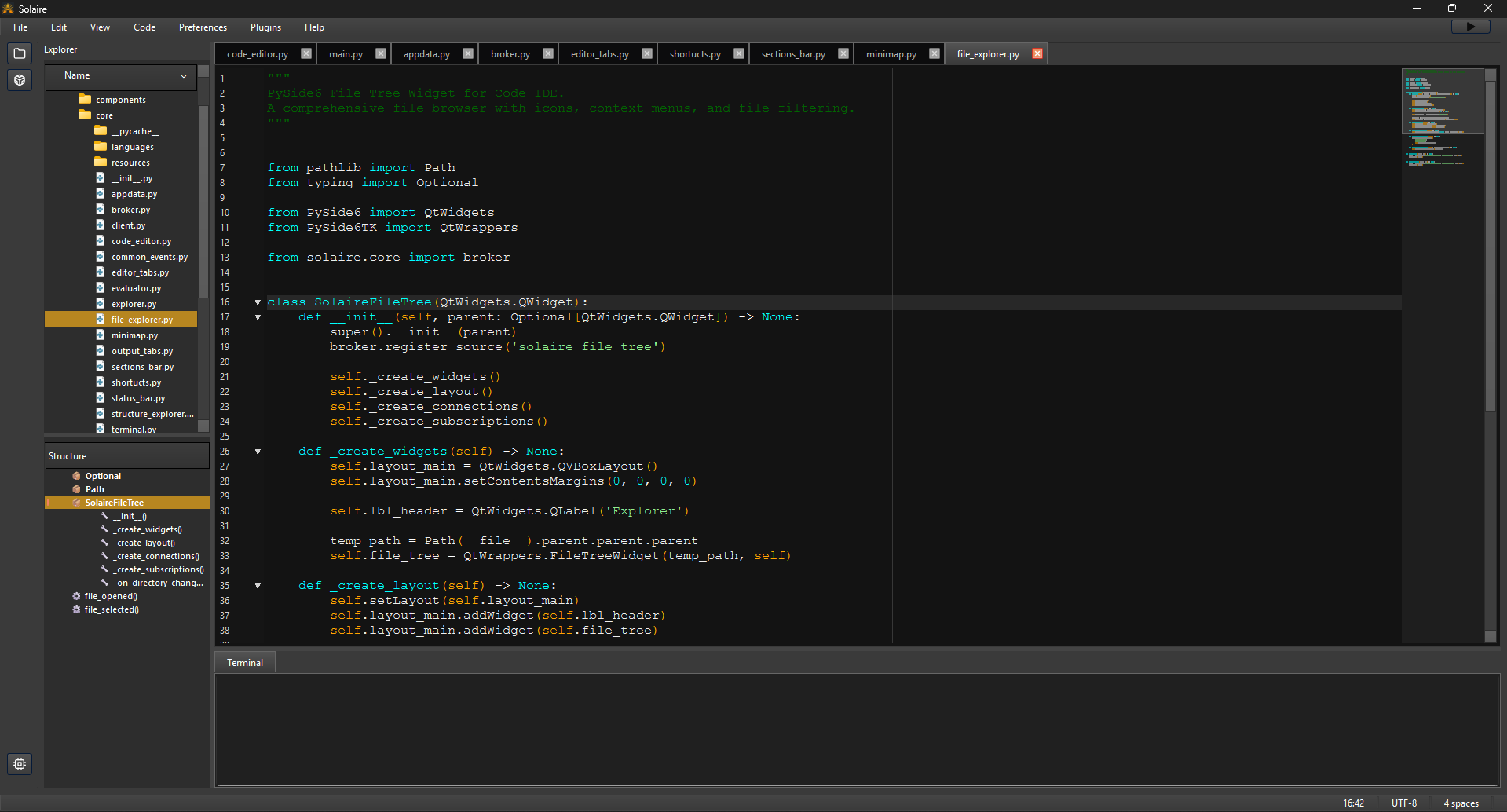Viewport: 1507px width, 812px height.
Task: Switch to the broker.py tab
Action: [510, 54]
